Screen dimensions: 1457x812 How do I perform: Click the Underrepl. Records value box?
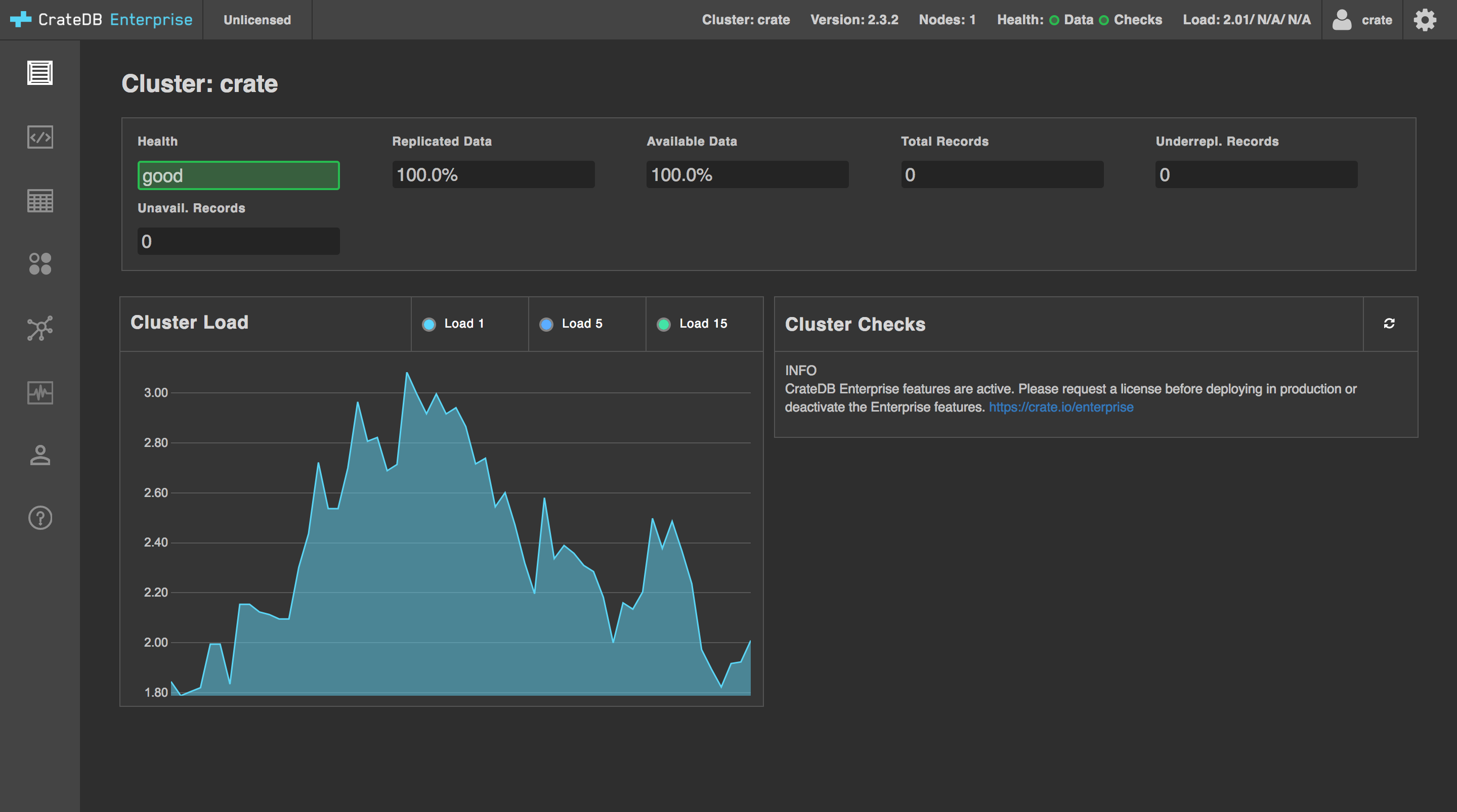point(1256,175)
